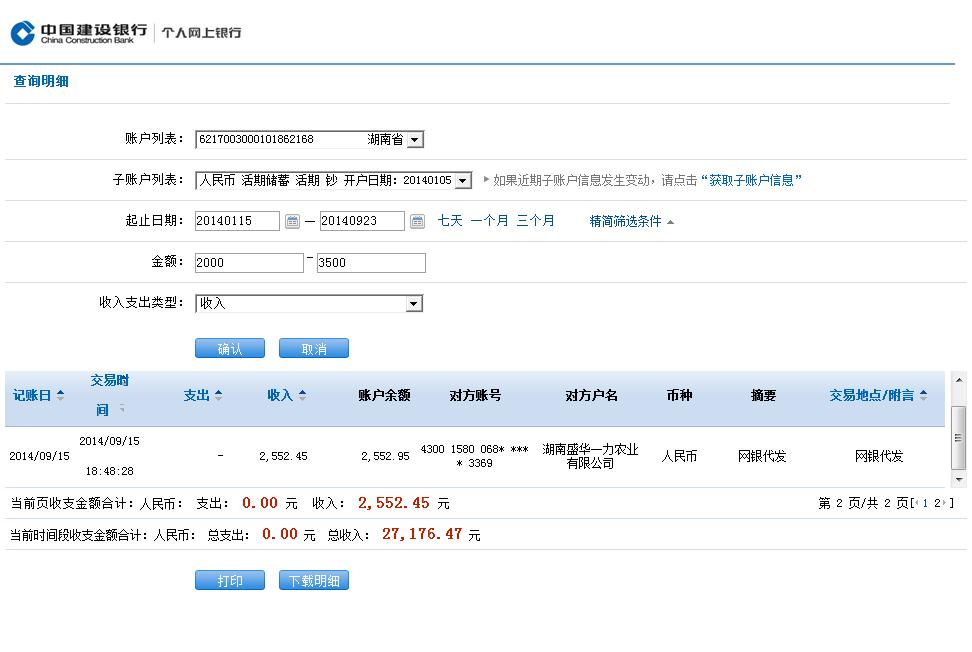Click the 确认 confirm button
This screenshot has width=972, height=652.
230,348
